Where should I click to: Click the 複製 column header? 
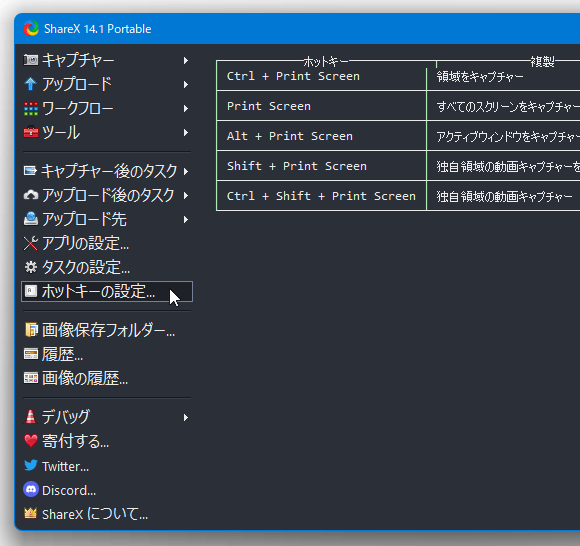click(542, 61)
